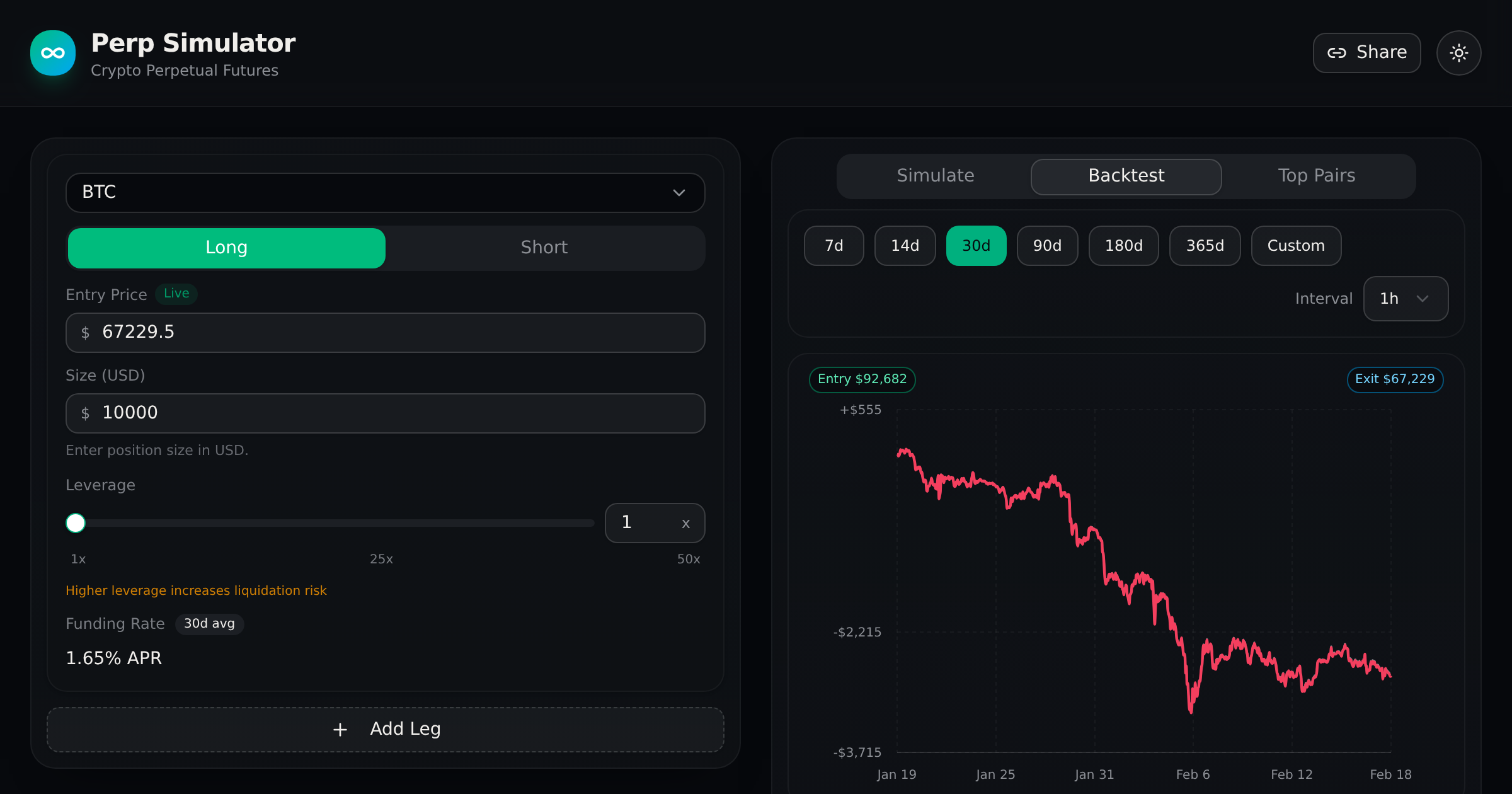The image size is (1512, 794).
Task: Click the infinity logo icon
Action: click(53, 53)
